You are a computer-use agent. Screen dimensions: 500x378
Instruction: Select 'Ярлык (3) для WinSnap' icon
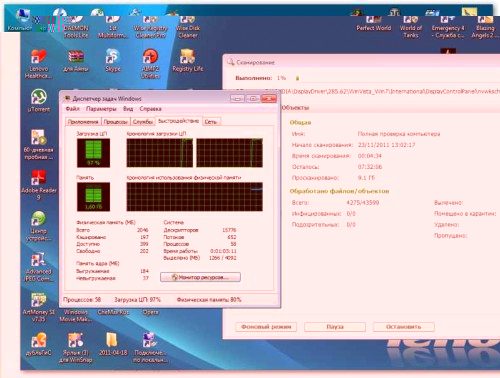[x=76, y=347]
